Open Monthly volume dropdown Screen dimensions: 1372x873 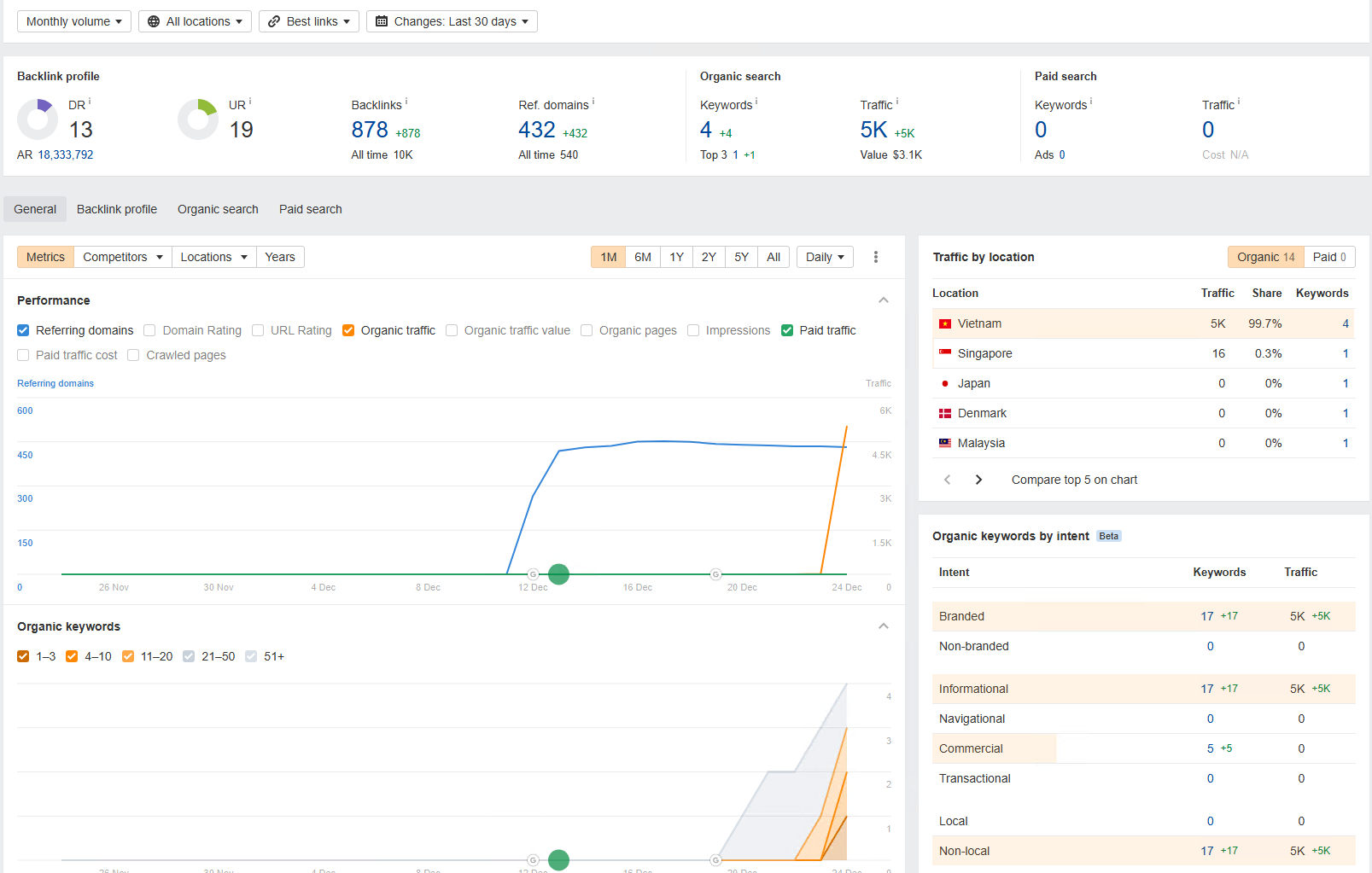point(74,21)
